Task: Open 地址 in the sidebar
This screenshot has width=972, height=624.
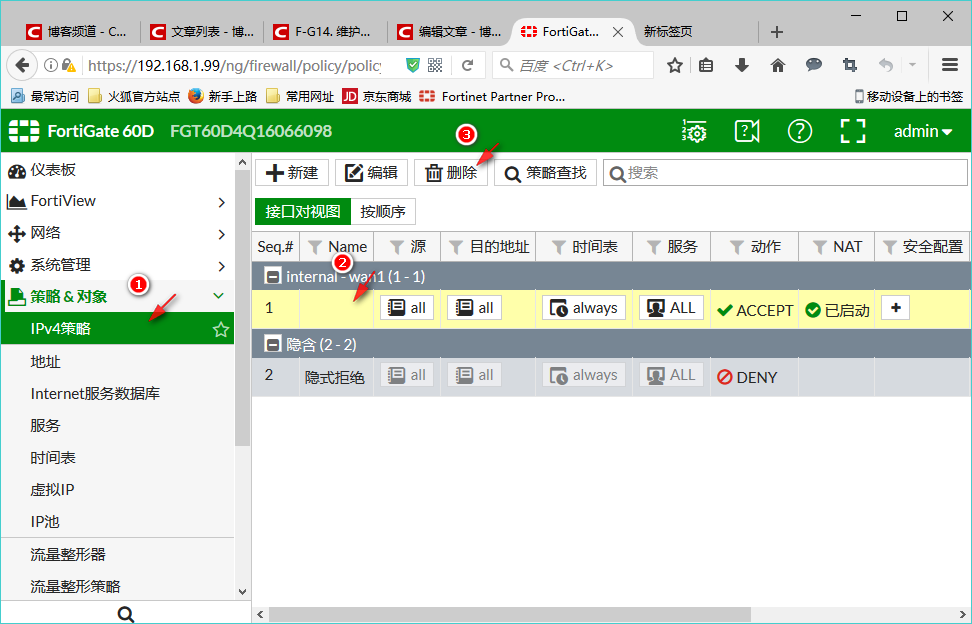Action: click(45, 361)
